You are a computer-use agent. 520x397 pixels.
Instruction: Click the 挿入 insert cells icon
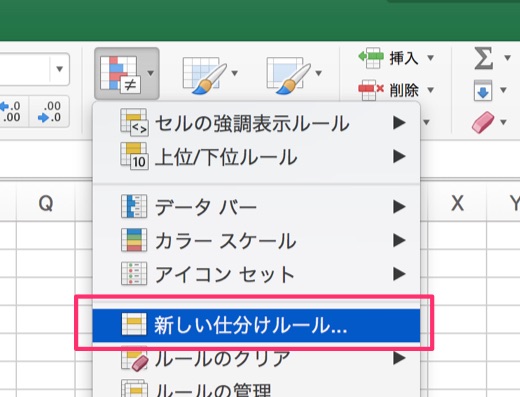click(371, 58)
